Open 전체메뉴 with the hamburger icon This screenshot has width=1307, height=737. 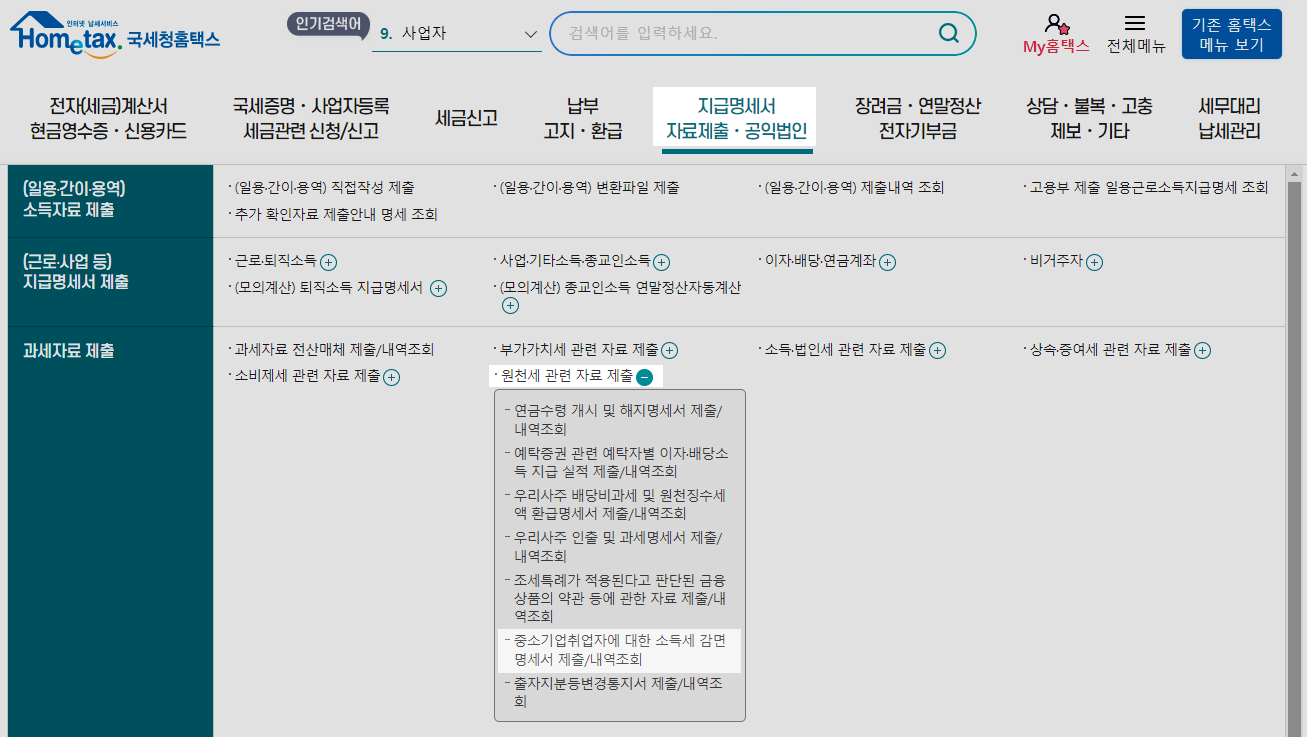click(1135, 25)
